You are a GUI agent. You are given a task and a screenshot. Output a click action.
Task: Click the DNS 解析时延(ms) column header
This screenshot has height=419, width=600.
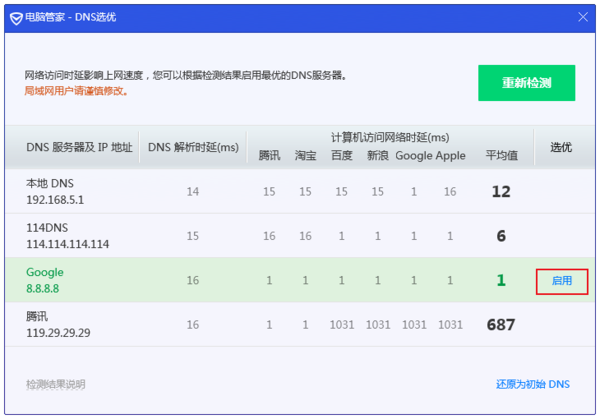[x=193, y=147]
